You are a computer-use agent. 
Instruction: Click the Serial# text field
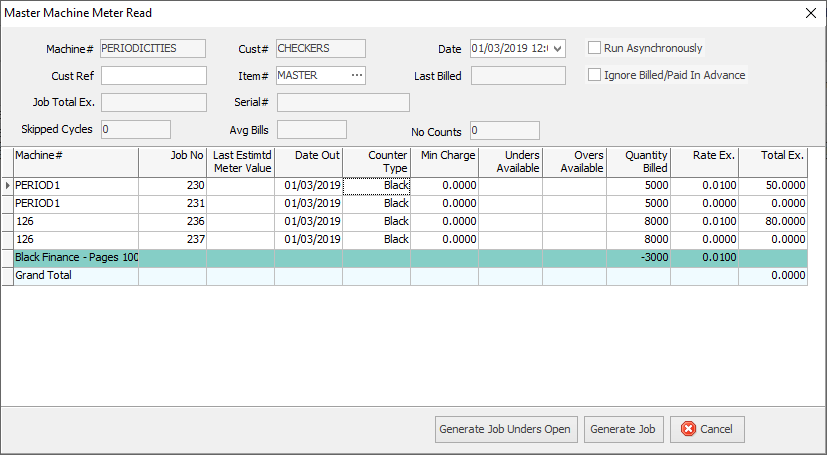343,102
